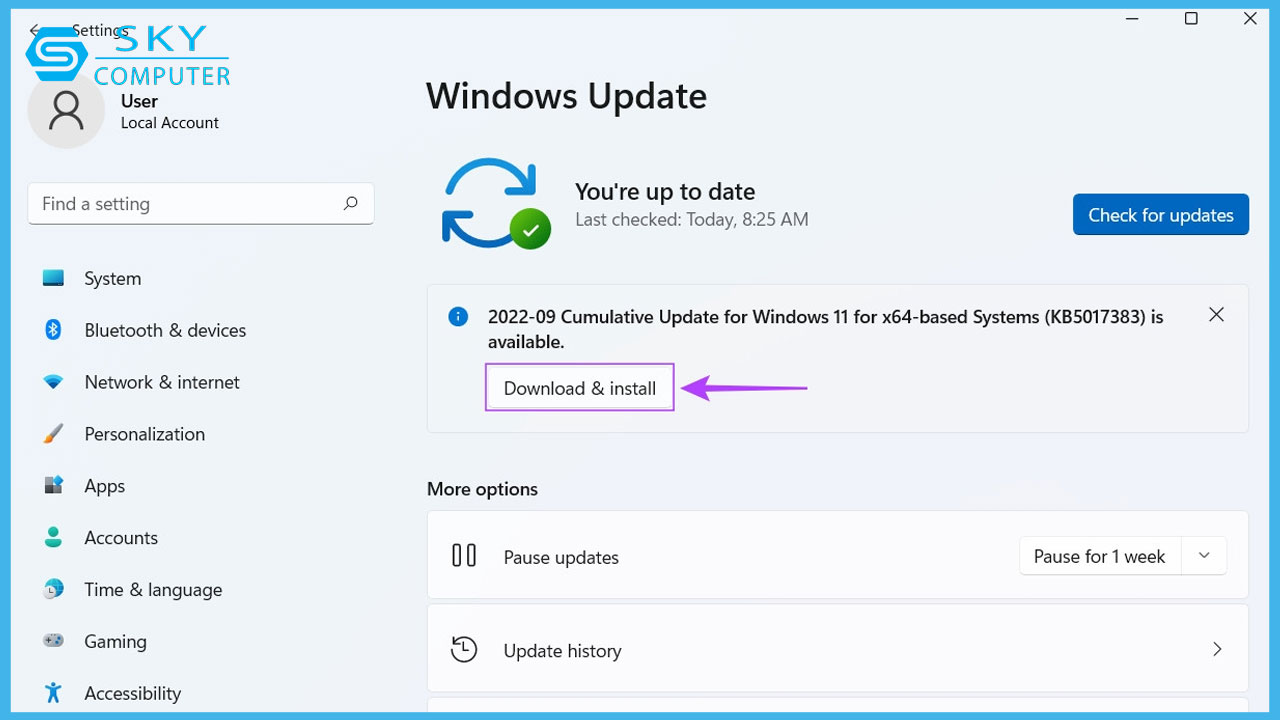Click the System monitor icon in sidebar

click(53, 279)
